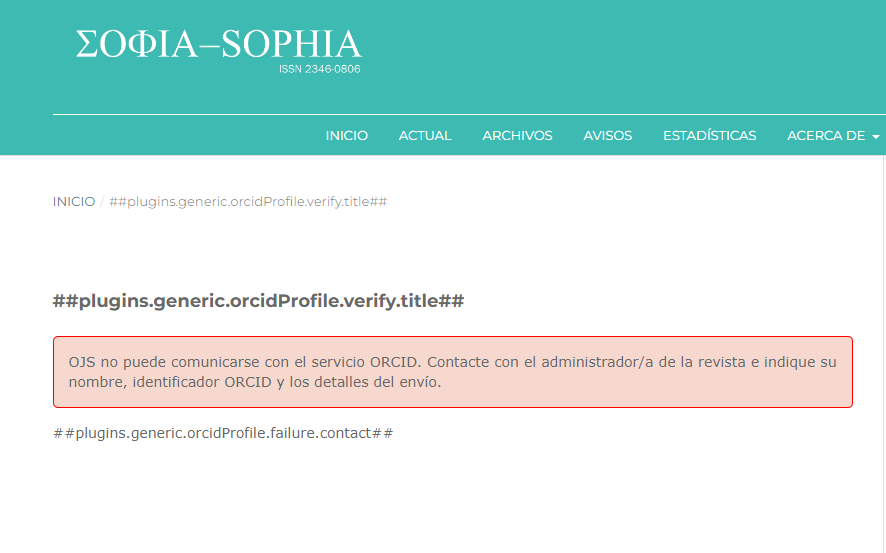
Task: Open the ESTADÍSTICAS page
Action: click(x=709, y=136)
